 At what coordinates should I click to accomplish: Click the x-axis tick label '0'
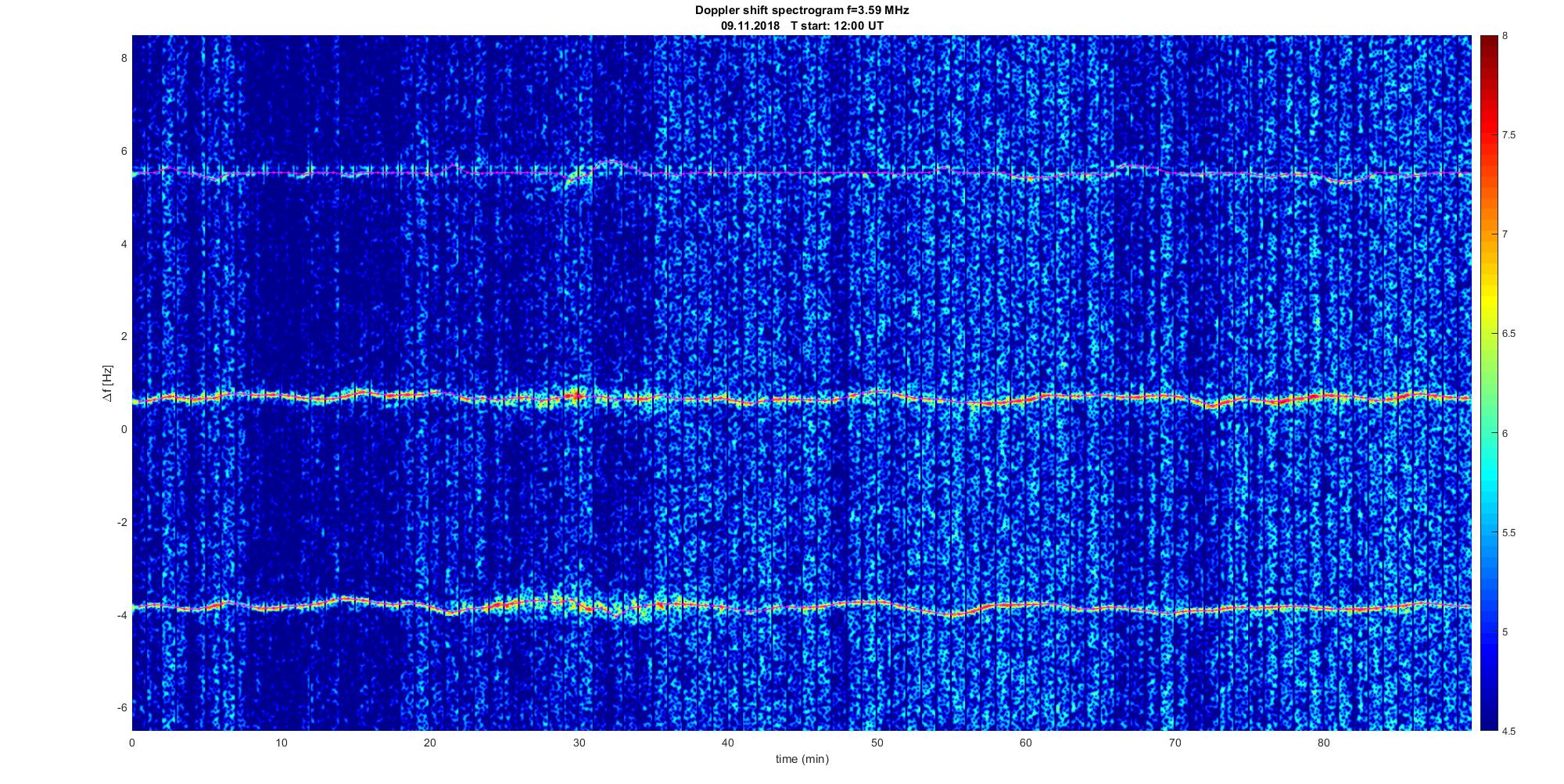(x=132, y=743)
